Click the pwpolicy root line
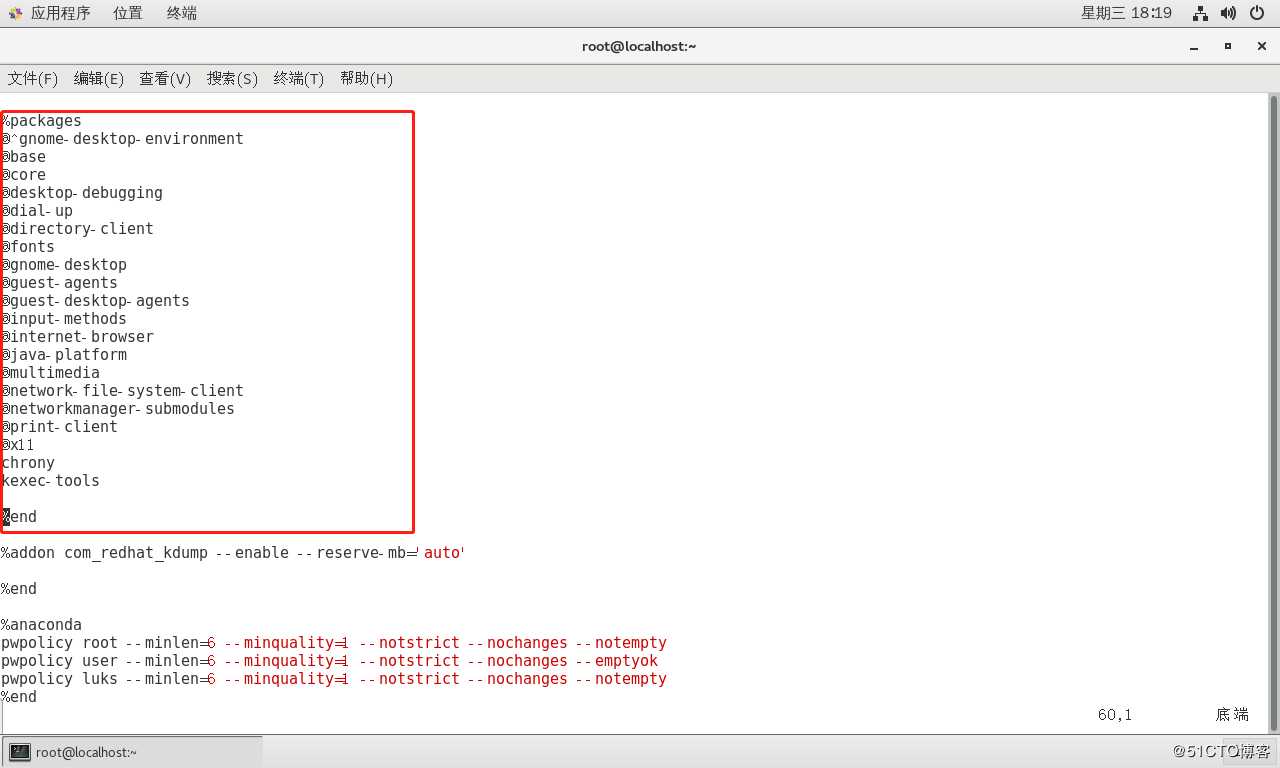The image size is (1280, 768). (x=334, y=643)
